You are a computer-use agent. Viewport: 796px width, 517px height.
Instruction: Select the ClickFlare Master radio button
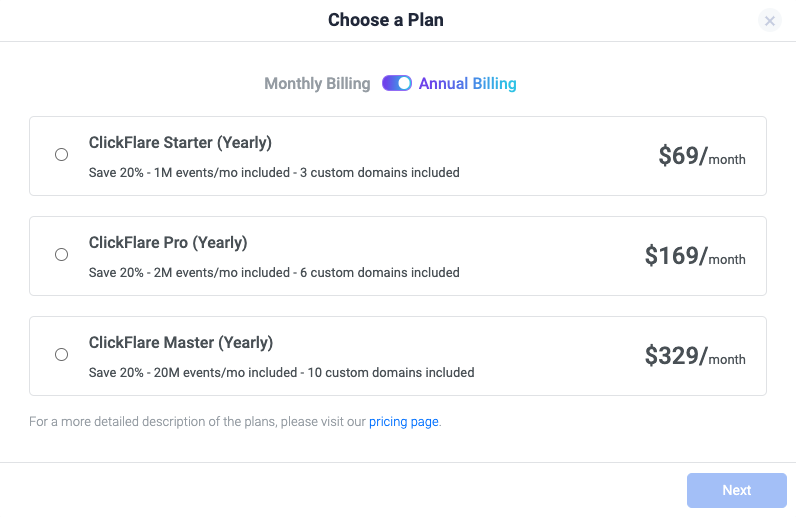point(62,355)
